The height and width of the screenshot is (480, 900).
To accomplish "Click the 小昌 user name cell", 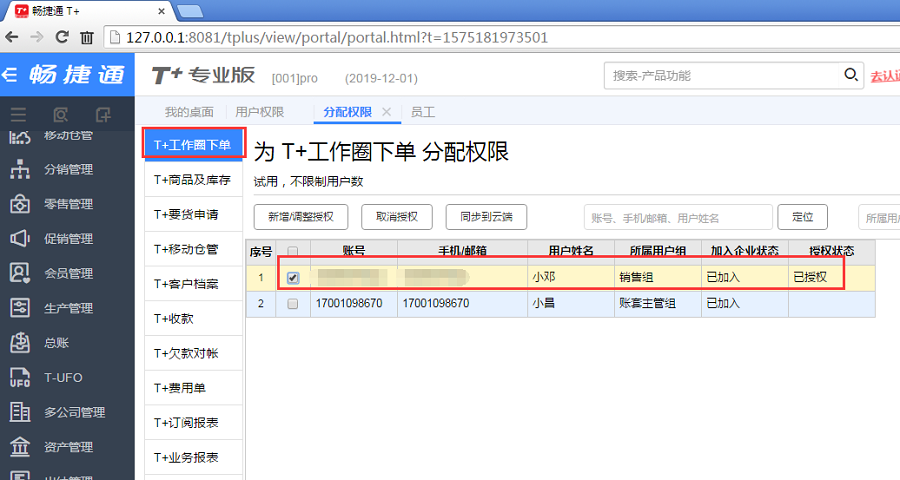I will (x=571, y=304).
